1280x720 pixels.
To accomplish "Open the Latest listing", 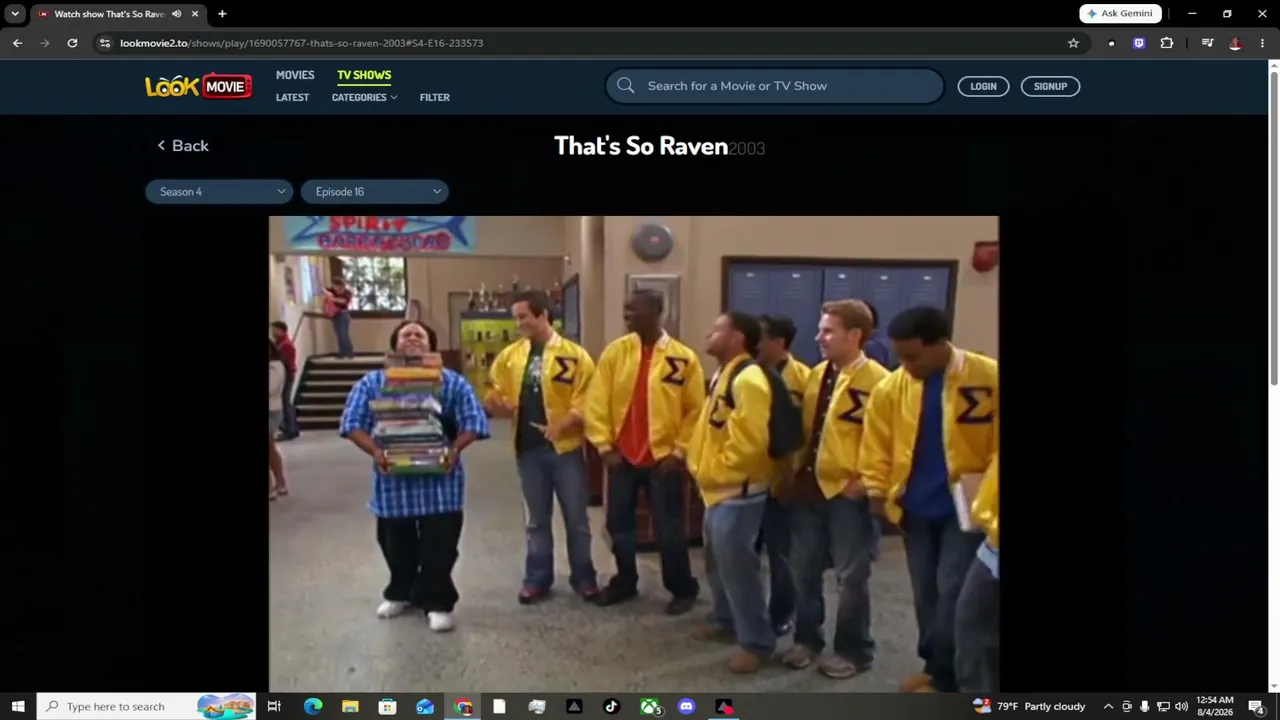I will coord(292,97).
